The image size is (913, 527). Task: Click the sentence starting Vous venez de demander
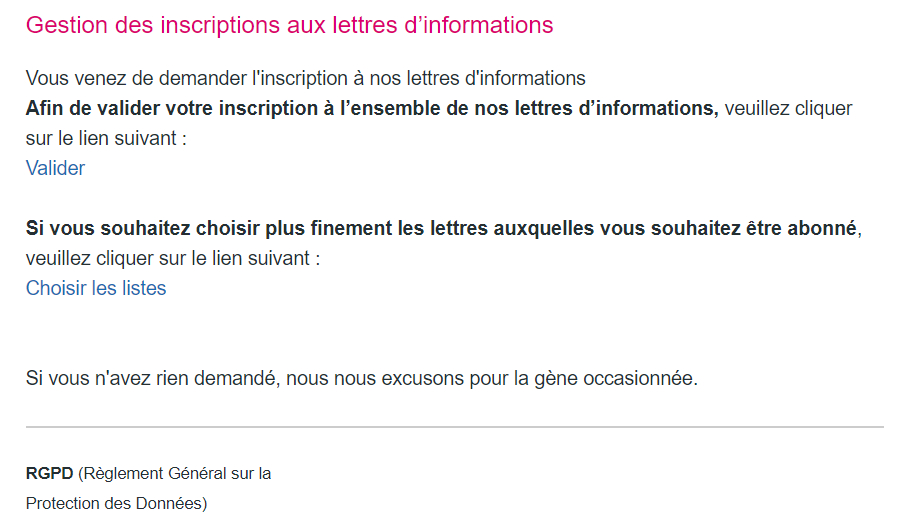click(306, 78)
